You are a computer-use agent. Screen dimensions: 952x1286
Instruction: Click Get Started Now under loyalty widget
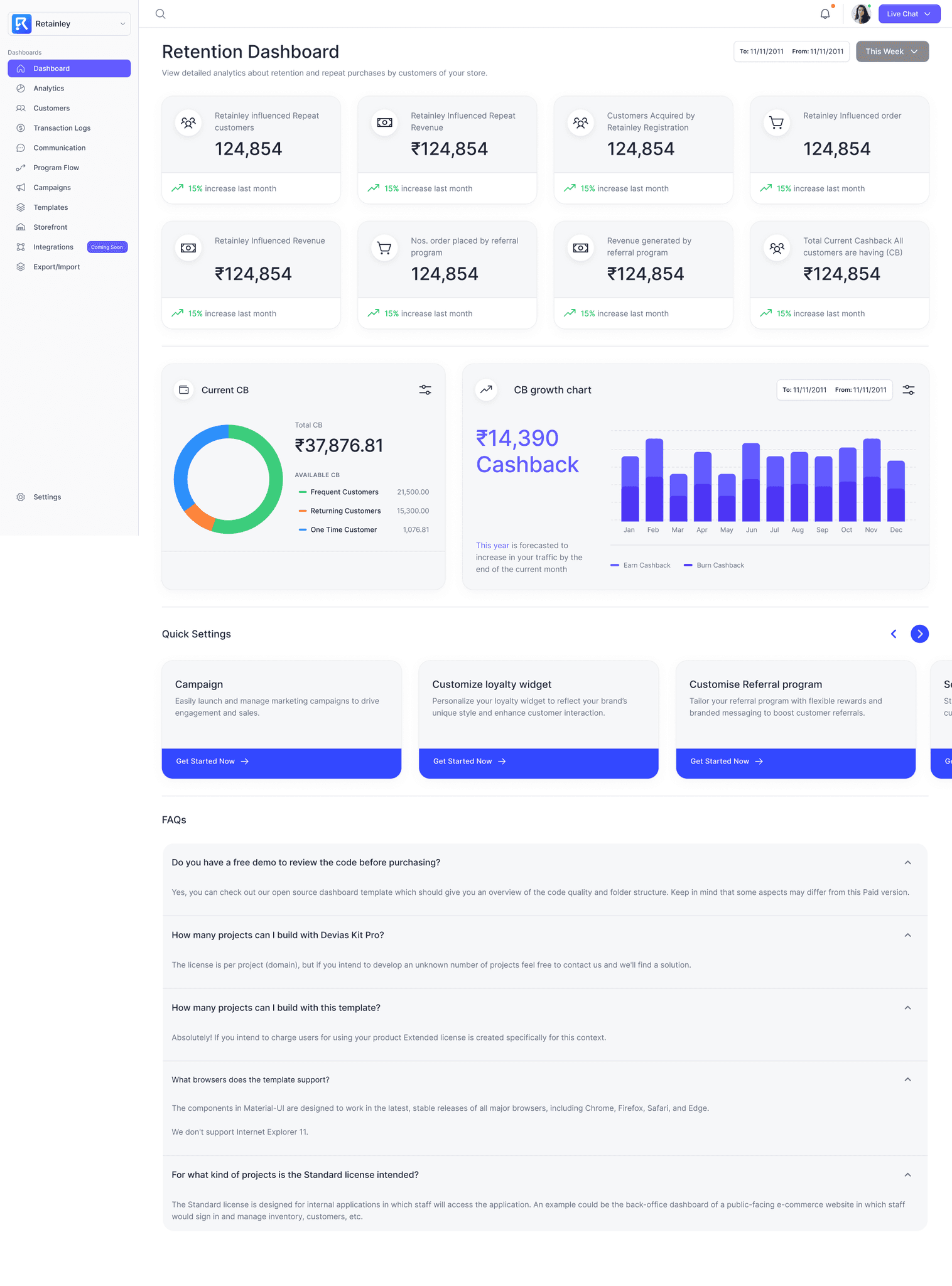tap(539, 762)
